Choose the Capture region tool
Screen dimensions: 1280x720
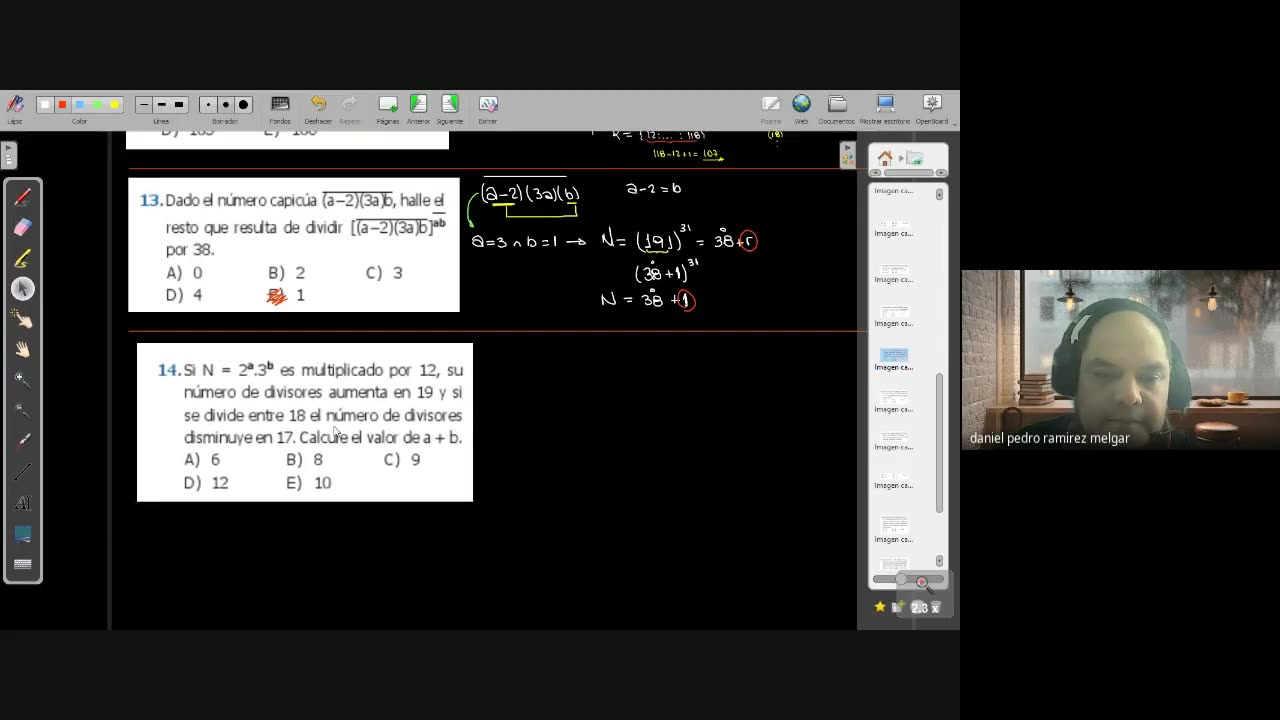[23, 534]
